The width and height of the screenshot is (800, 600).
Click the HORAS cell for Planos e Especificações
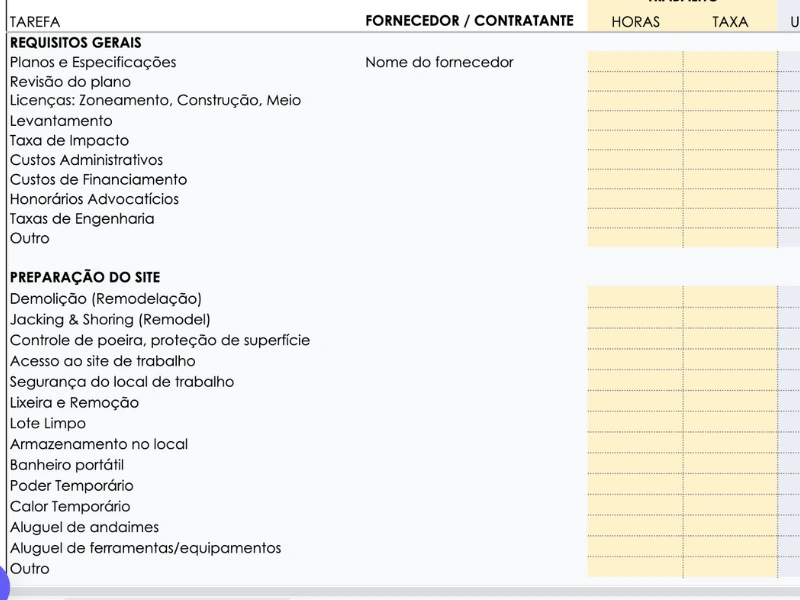click(635, 62)
